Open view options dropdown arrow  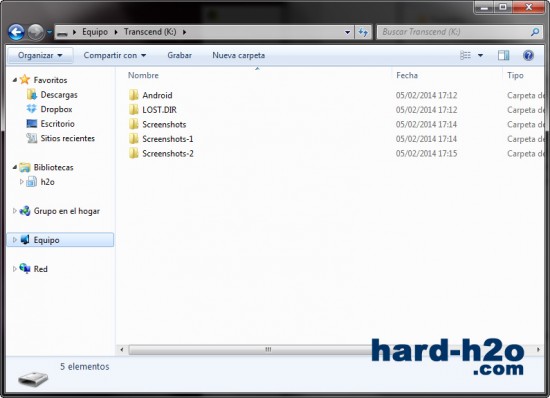pos(481,55)
